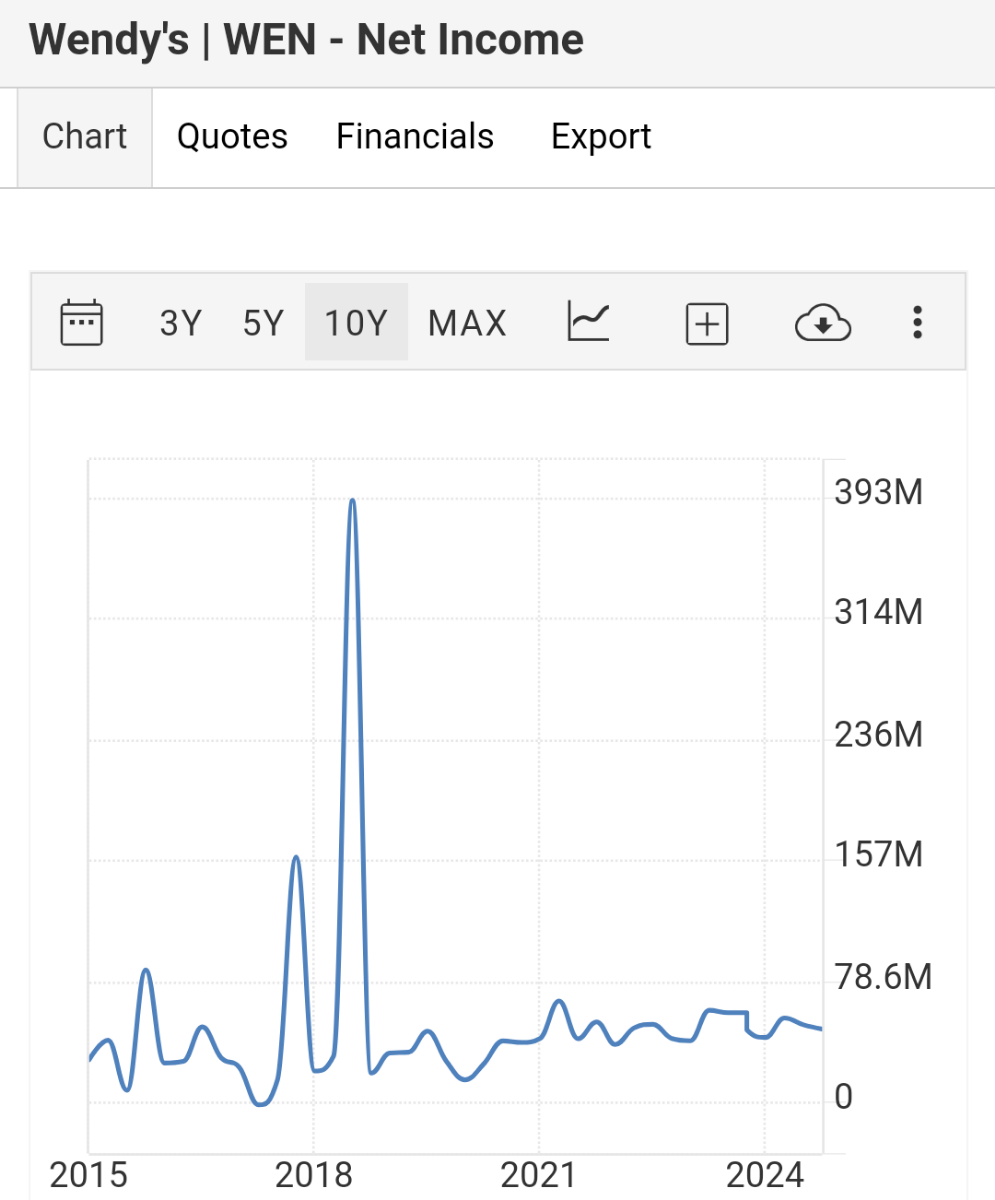Click the add comparison plus icon

(x=707, y=324)
